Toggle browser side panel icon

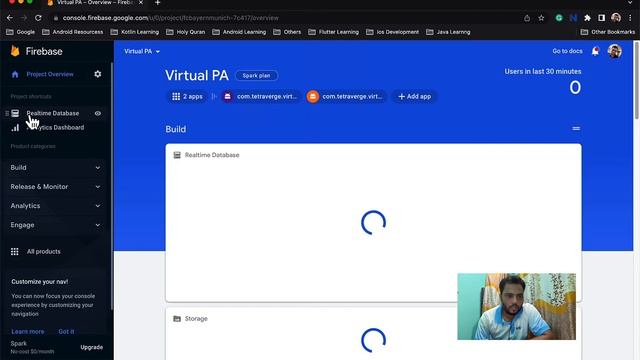point(601,18)
